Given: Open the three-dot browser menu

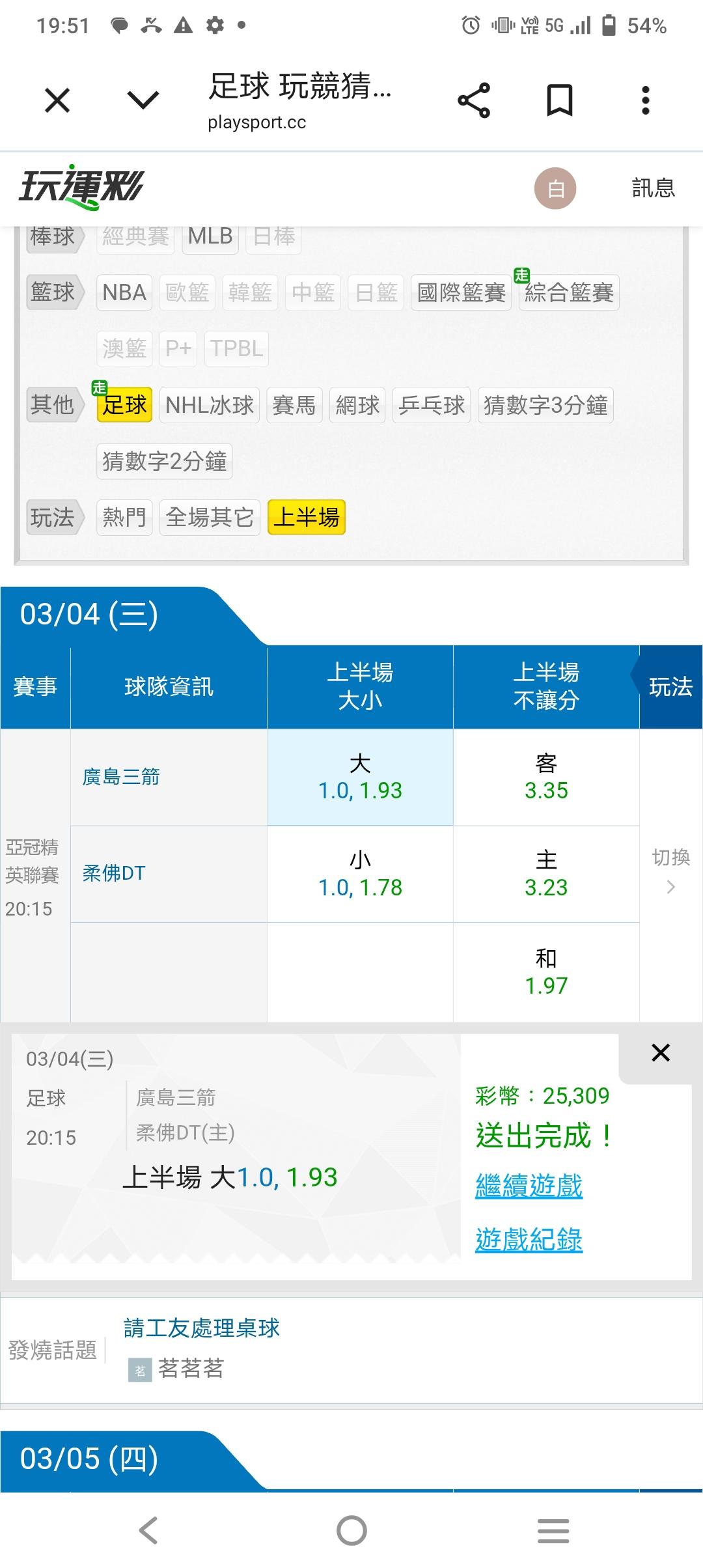Looking at the screenshot, I should (645, 100).
